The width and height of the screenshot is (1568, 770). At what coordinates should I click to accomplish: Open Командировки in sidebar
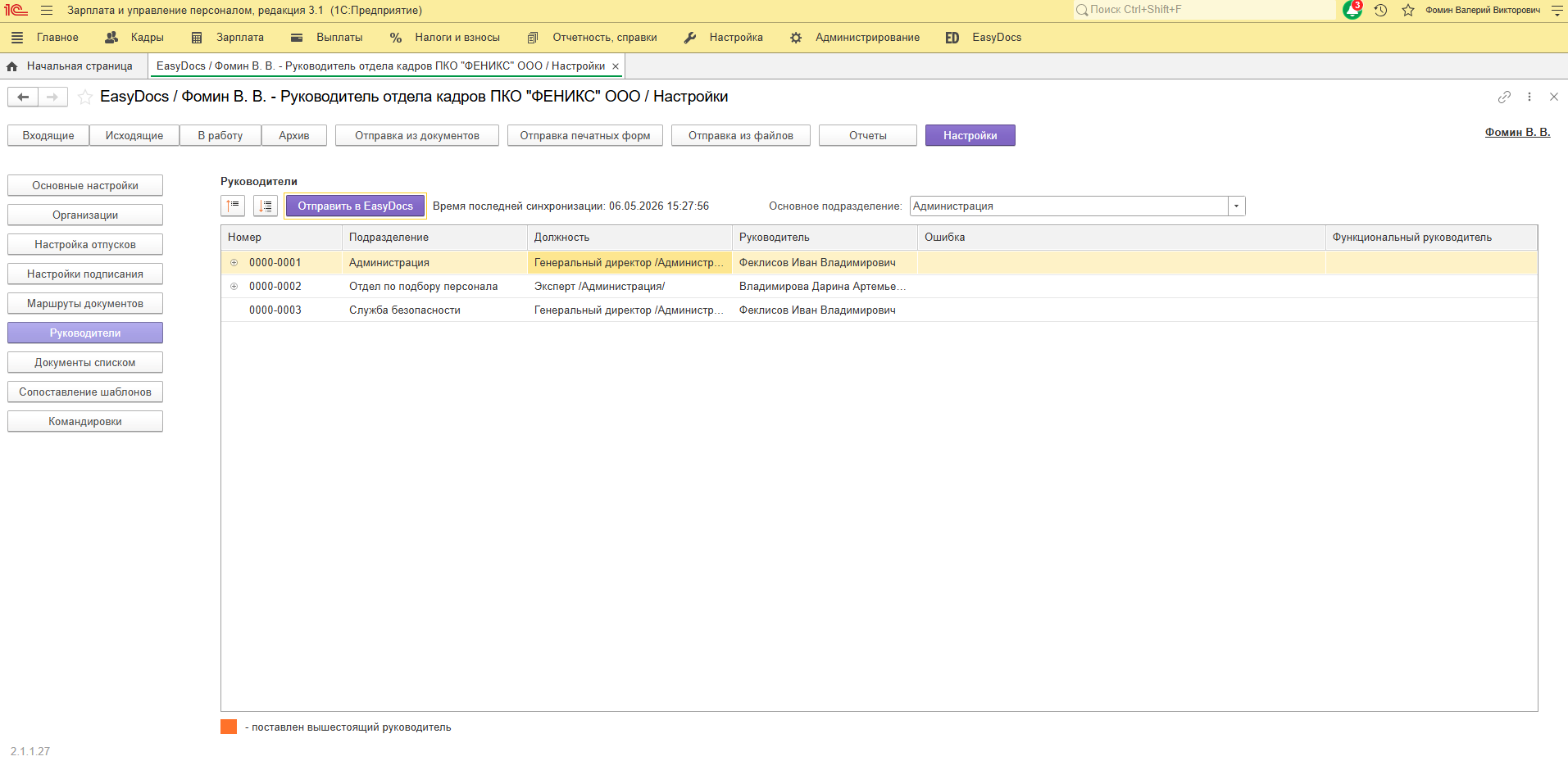tap(85, 422)
